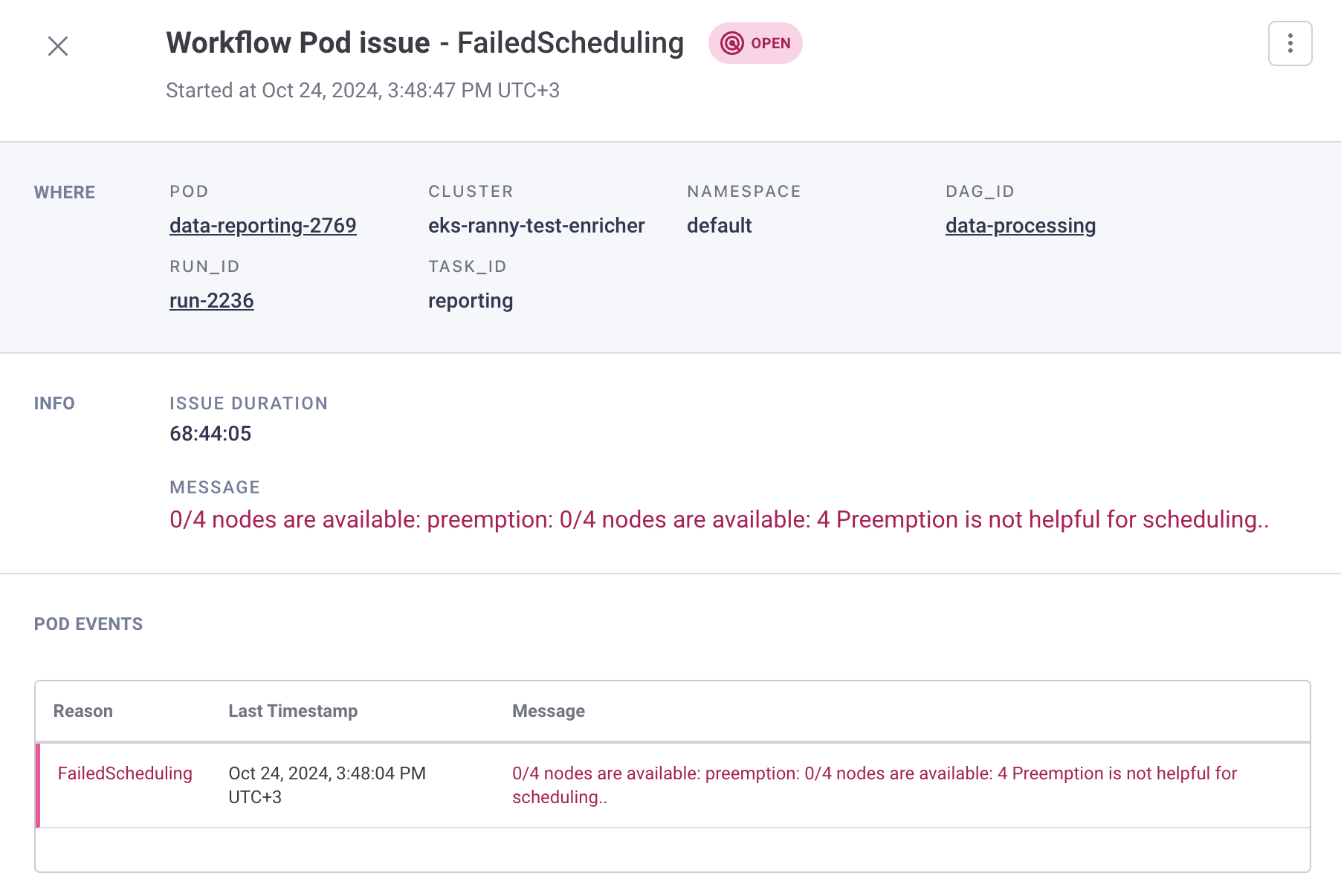Viewport: 1341px width, 896px height.
Task: Click the red message under INFO
Action: [719, 519]
